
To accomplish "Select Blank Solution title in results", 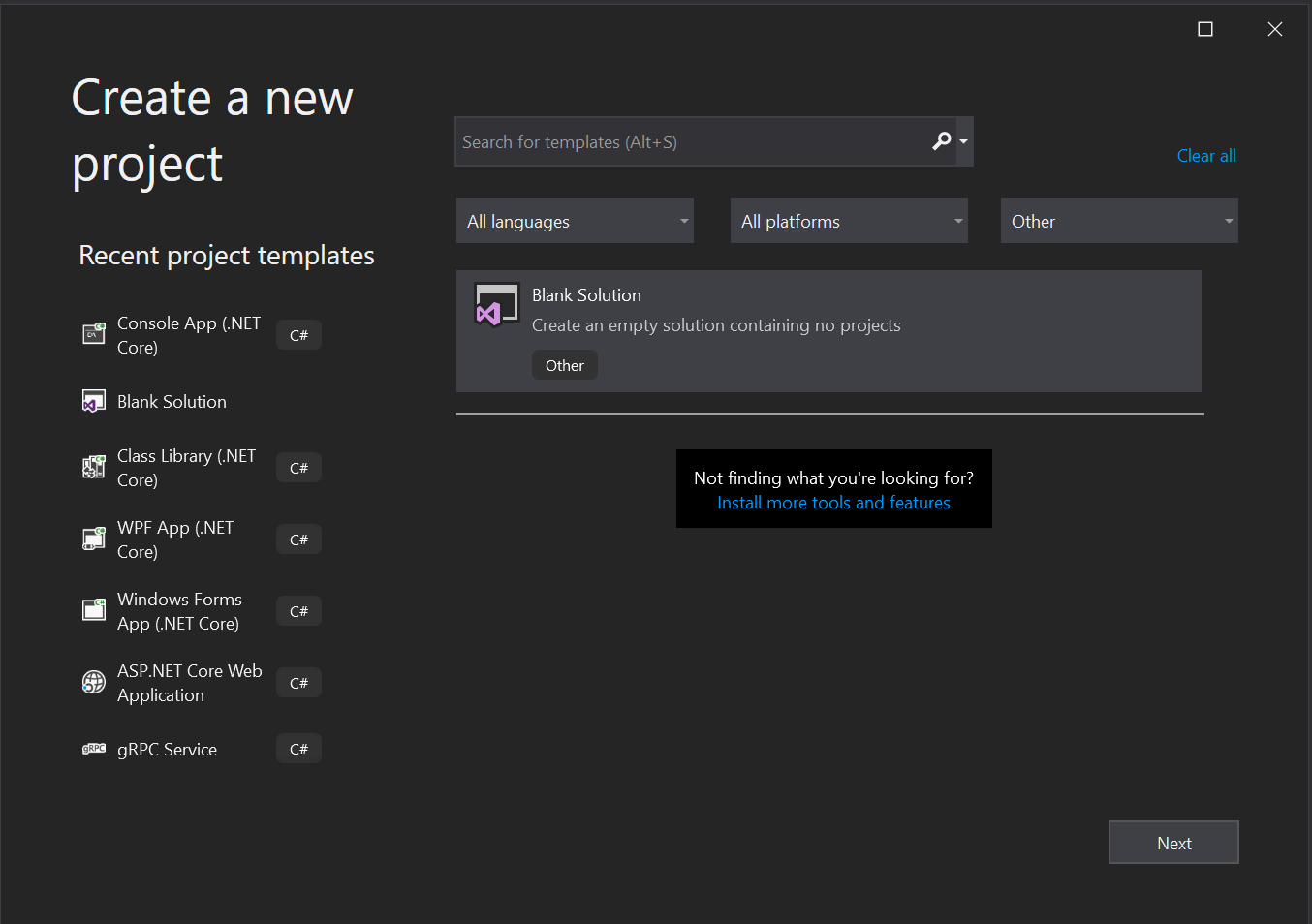I will 586,295.
